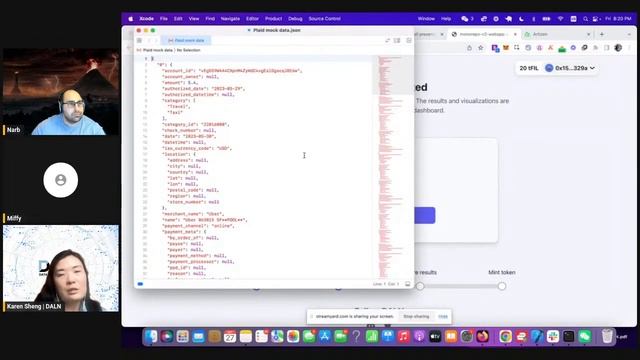Open the File menu
The image size is (640, 360).
coord(164,19)
